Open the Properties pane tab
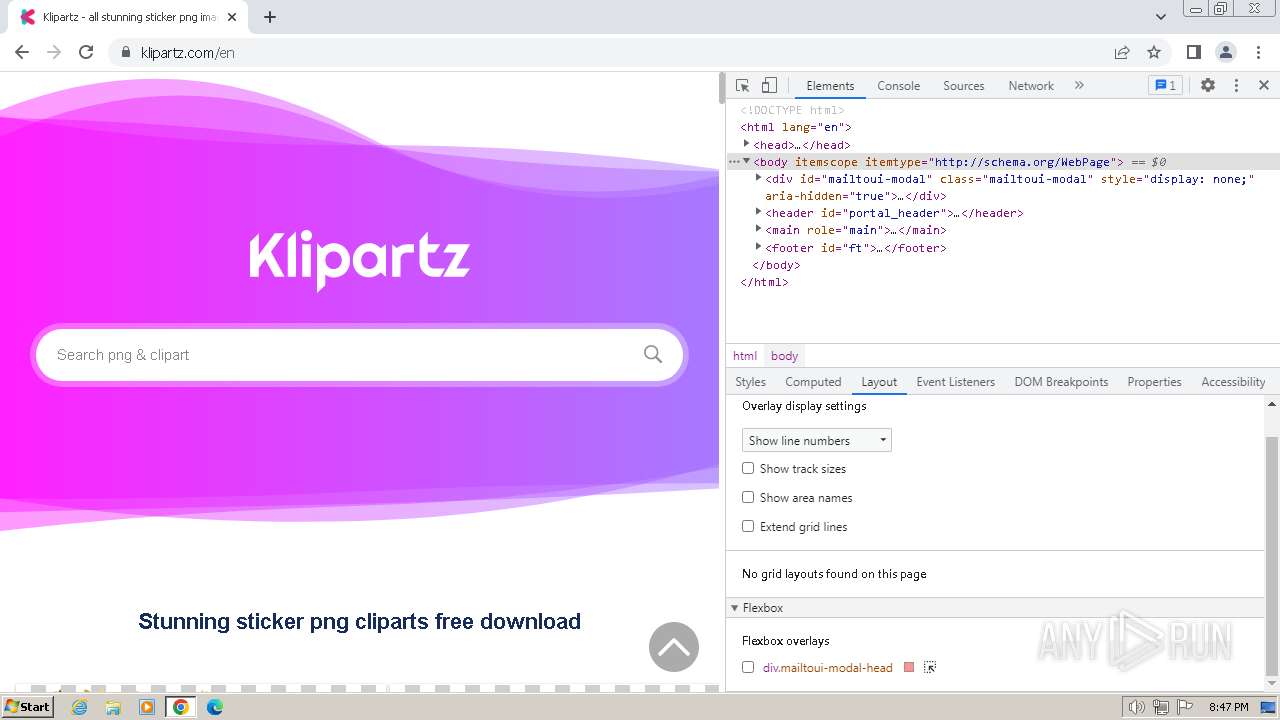1280x720 pixels. tap(1154, 382)
